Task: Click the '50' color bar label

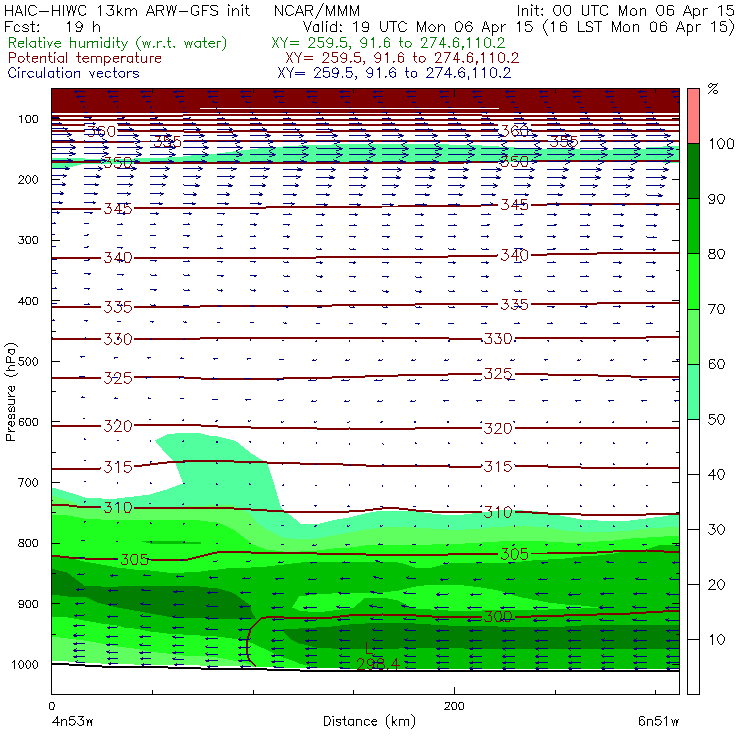Action: click(x=717, y=419)
